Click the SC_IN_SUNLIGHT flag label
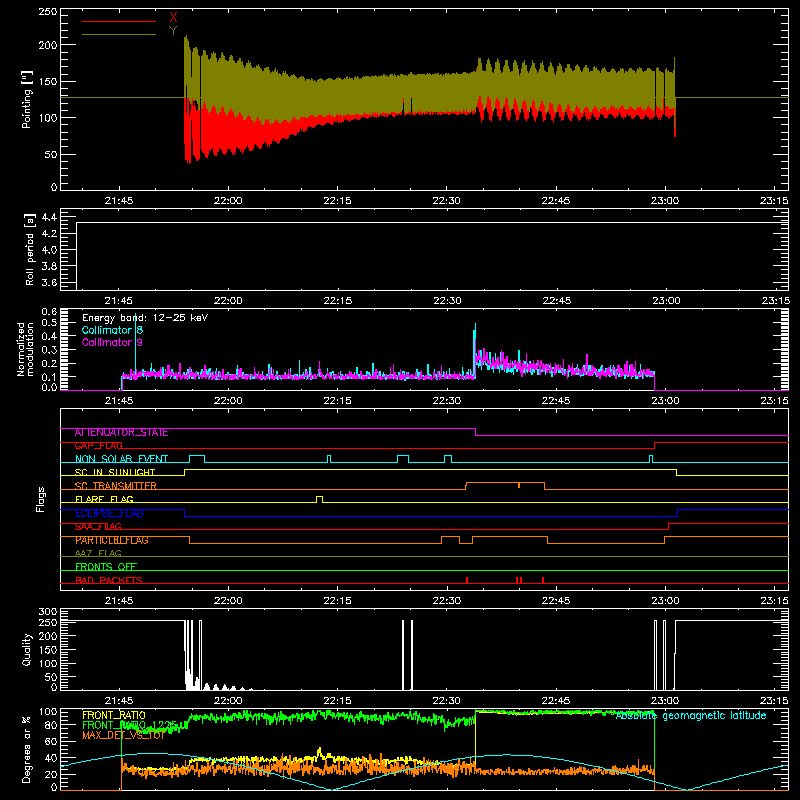Image resolution: width=800 pixels, height=800 pixels. pyautogui.click(x=115, y=472)
